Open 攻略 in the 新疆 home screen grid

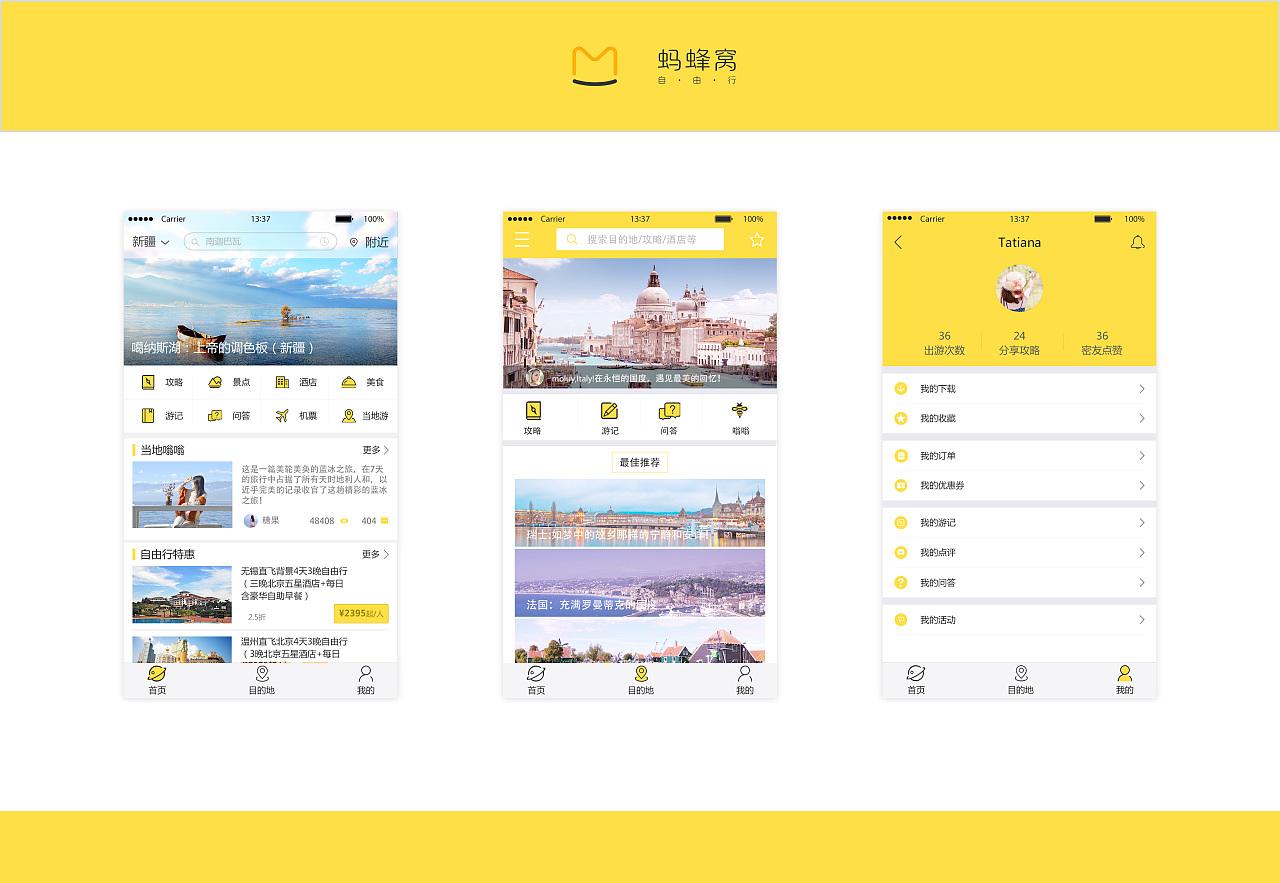pos(161,382)
